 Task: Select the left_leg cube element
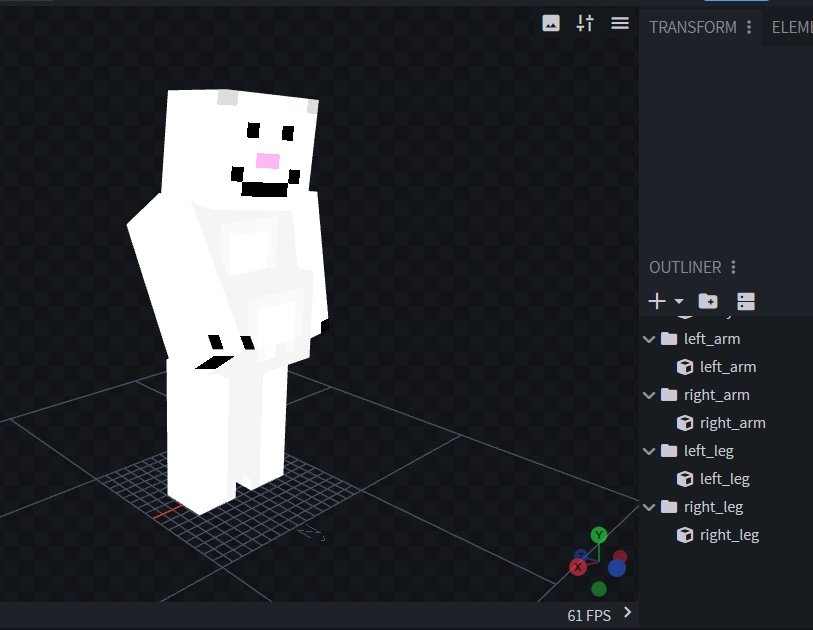pos(726,479)
